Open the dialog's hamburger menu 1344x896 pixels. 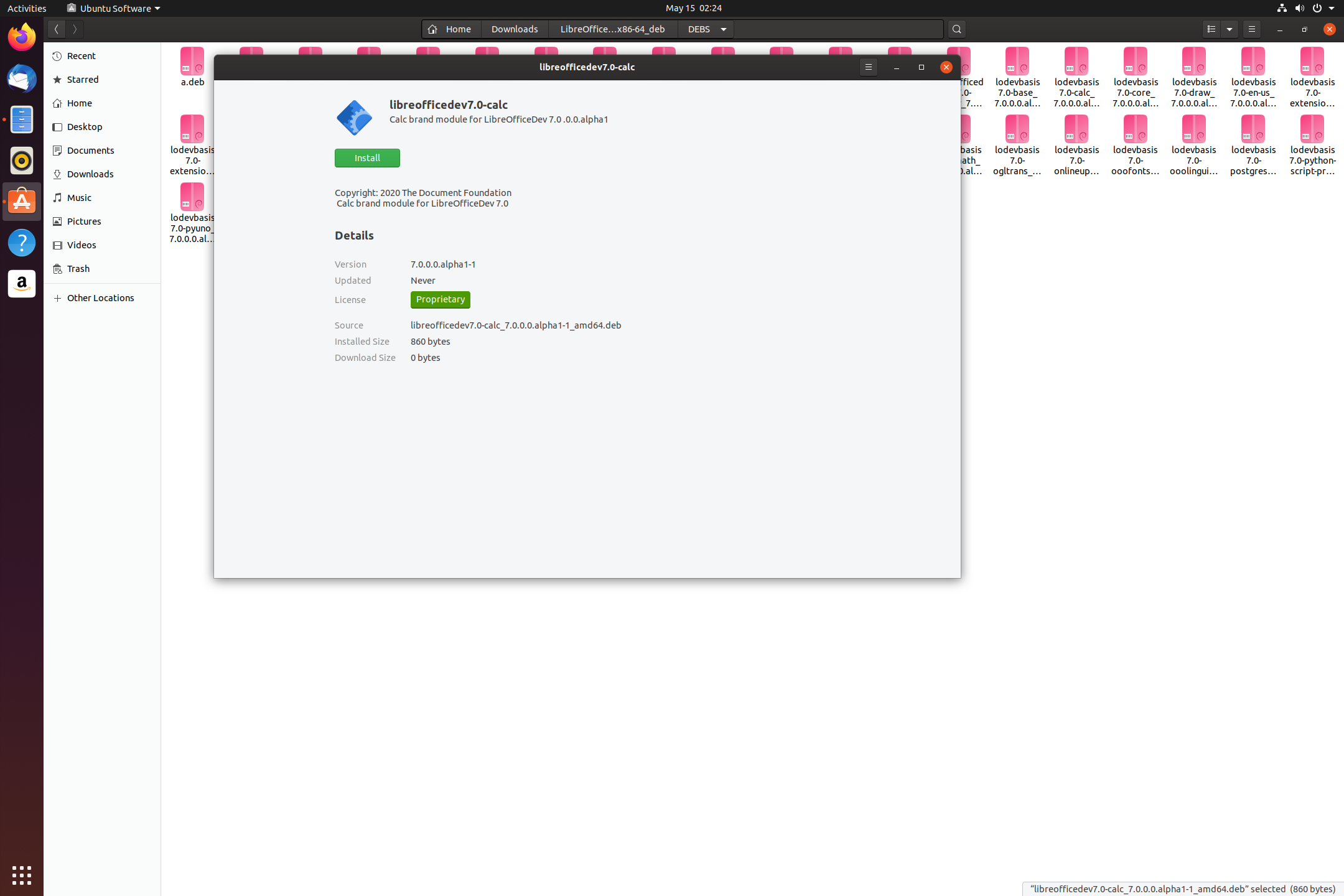869,67
